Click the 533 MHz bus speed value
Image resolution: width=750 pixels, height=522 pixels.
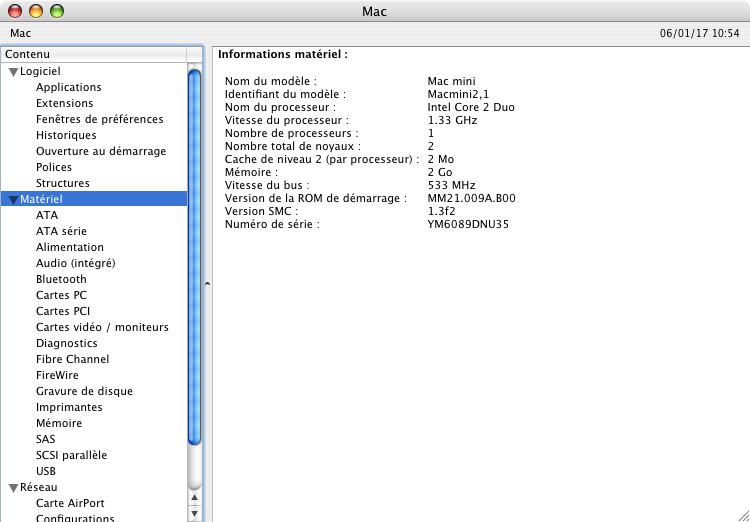pyautogui.click(x=451, y=185)
